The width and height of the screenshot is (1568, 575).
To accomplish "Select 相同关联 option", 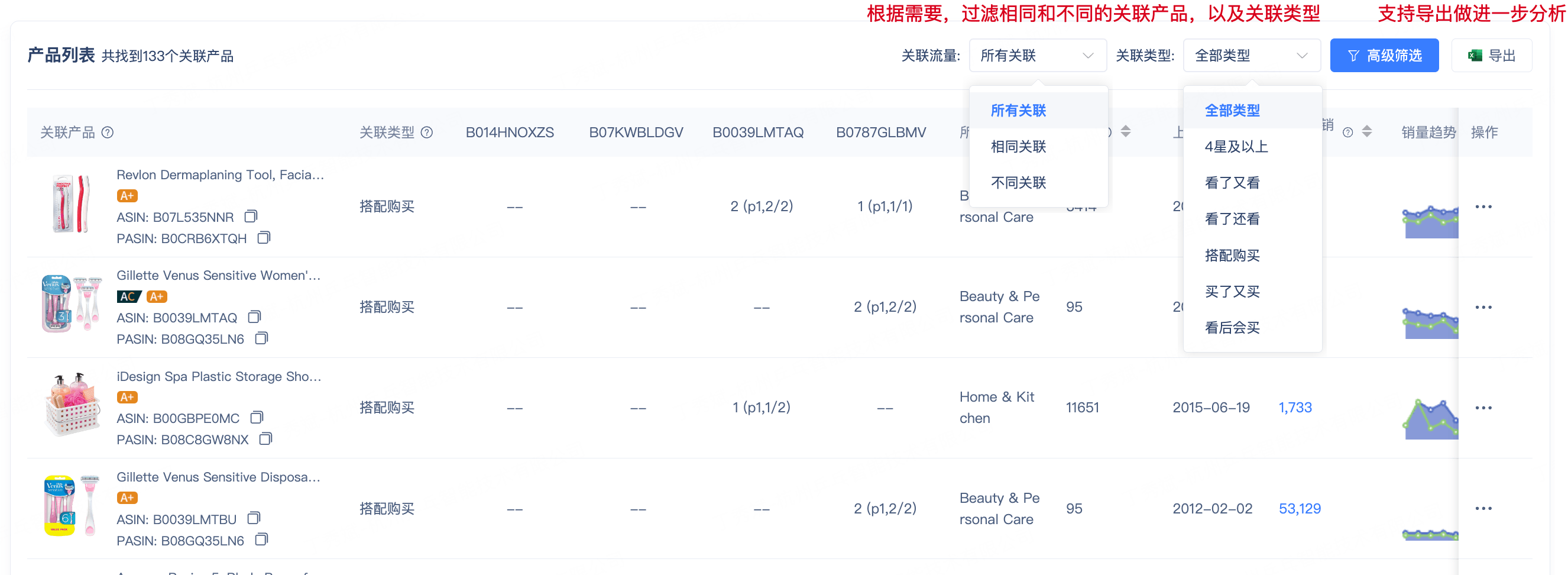I will (1038, 146).
